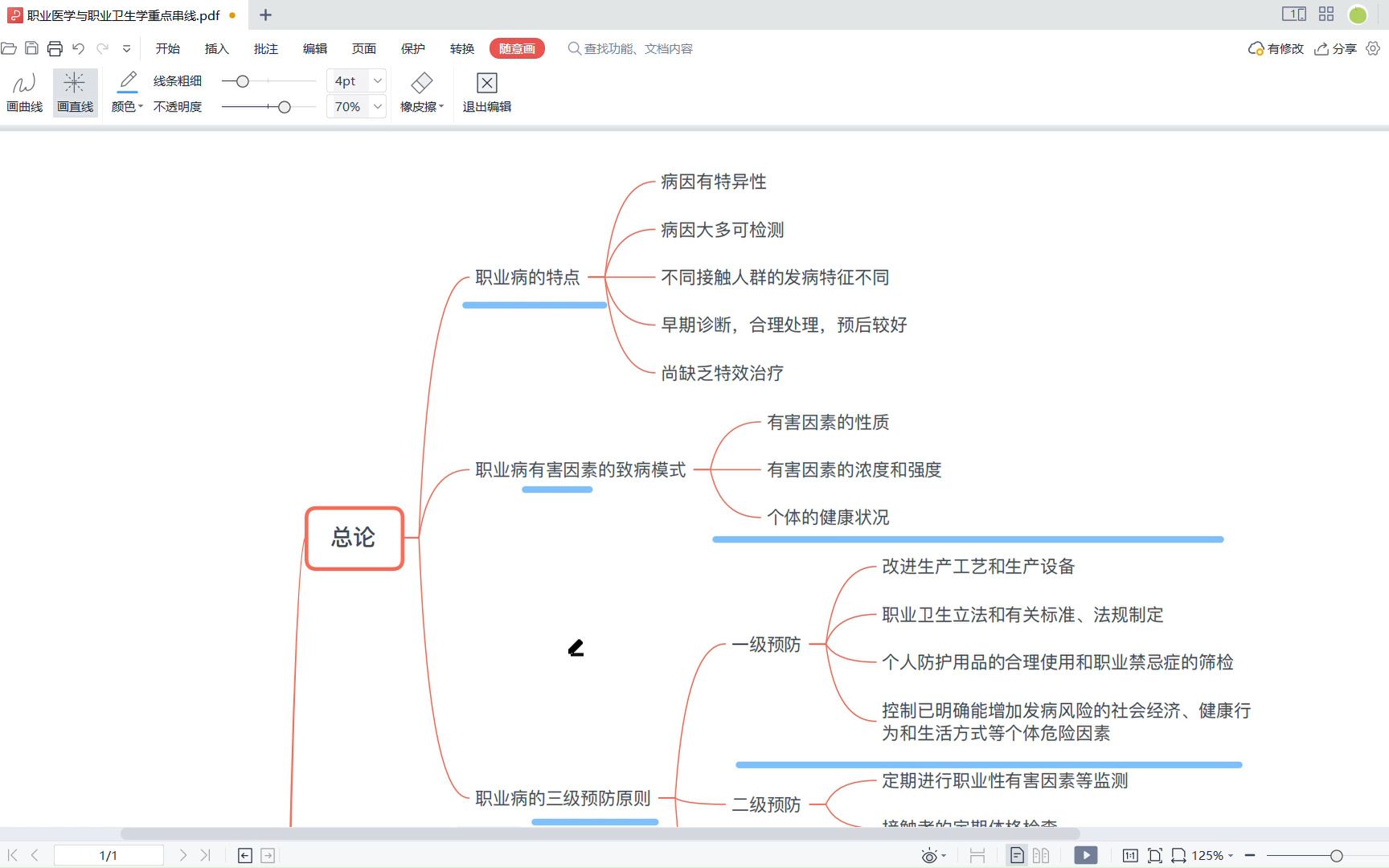
Task: Click the print icon
Action: tap(55, 49)
